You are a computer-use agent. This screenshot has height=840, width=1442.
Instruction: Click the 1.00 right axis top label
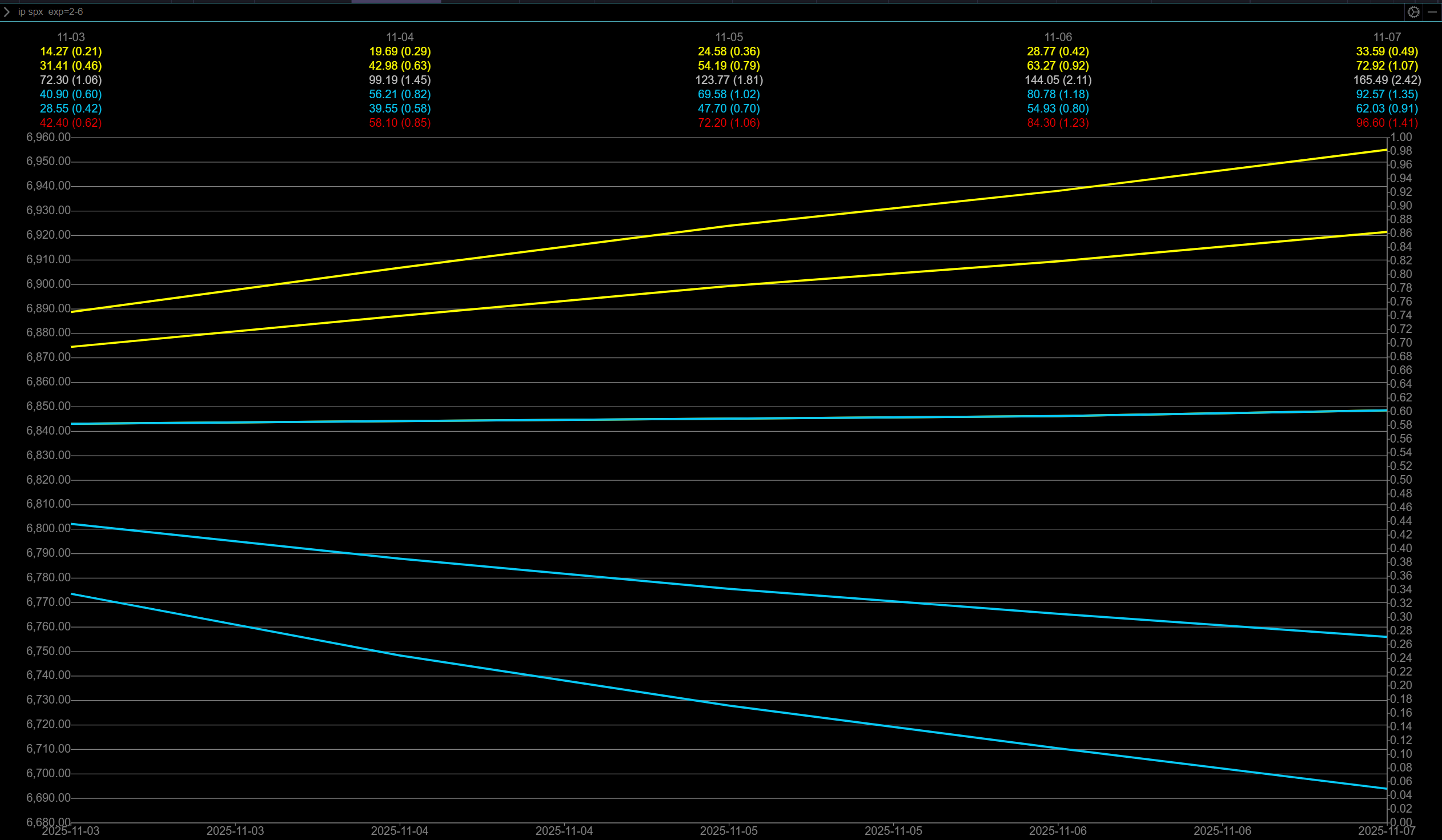pyautogui.click(x=1401, y=137)
